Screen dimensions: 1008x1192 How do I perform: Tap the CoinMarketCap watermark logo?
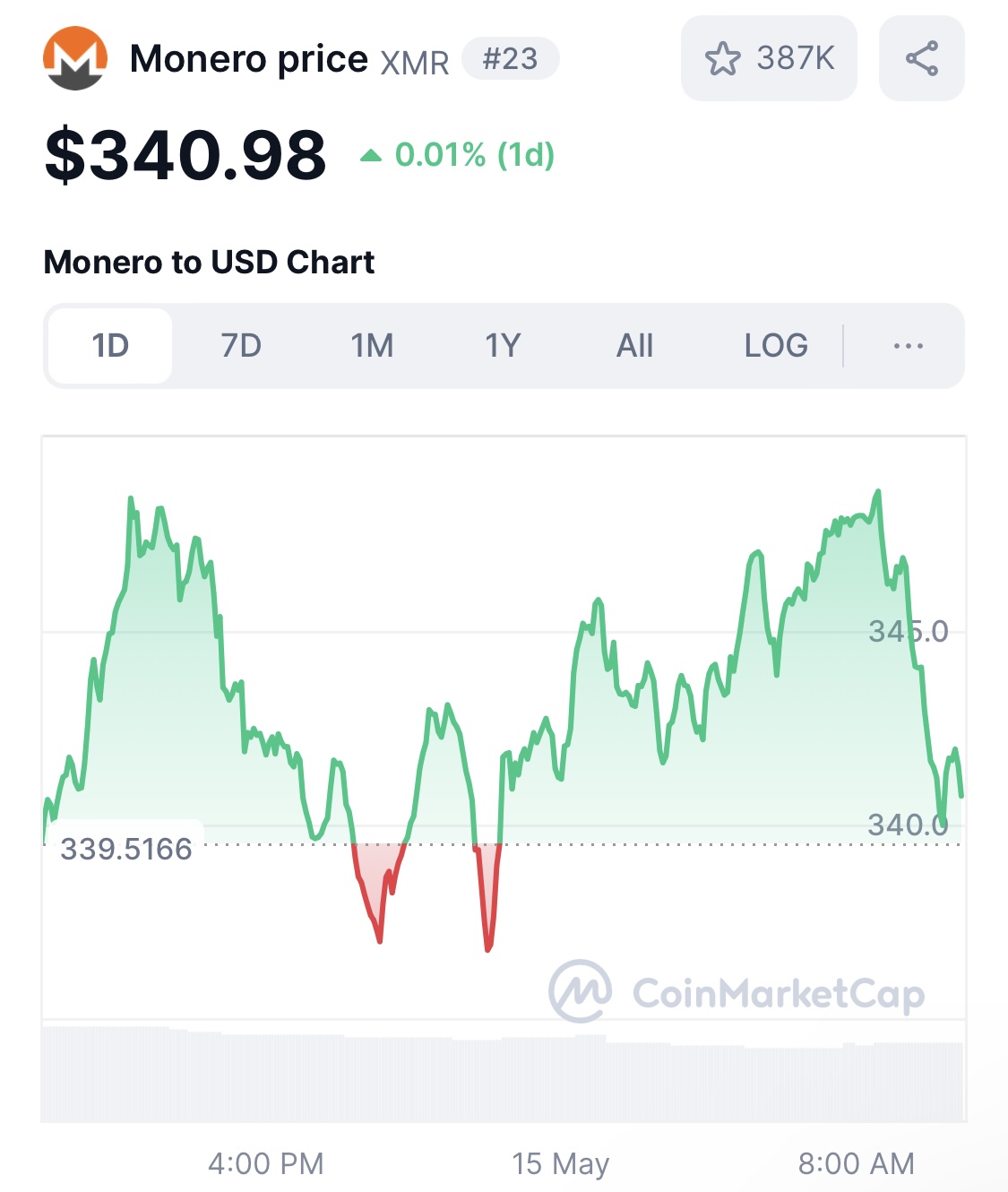point(737,992)
